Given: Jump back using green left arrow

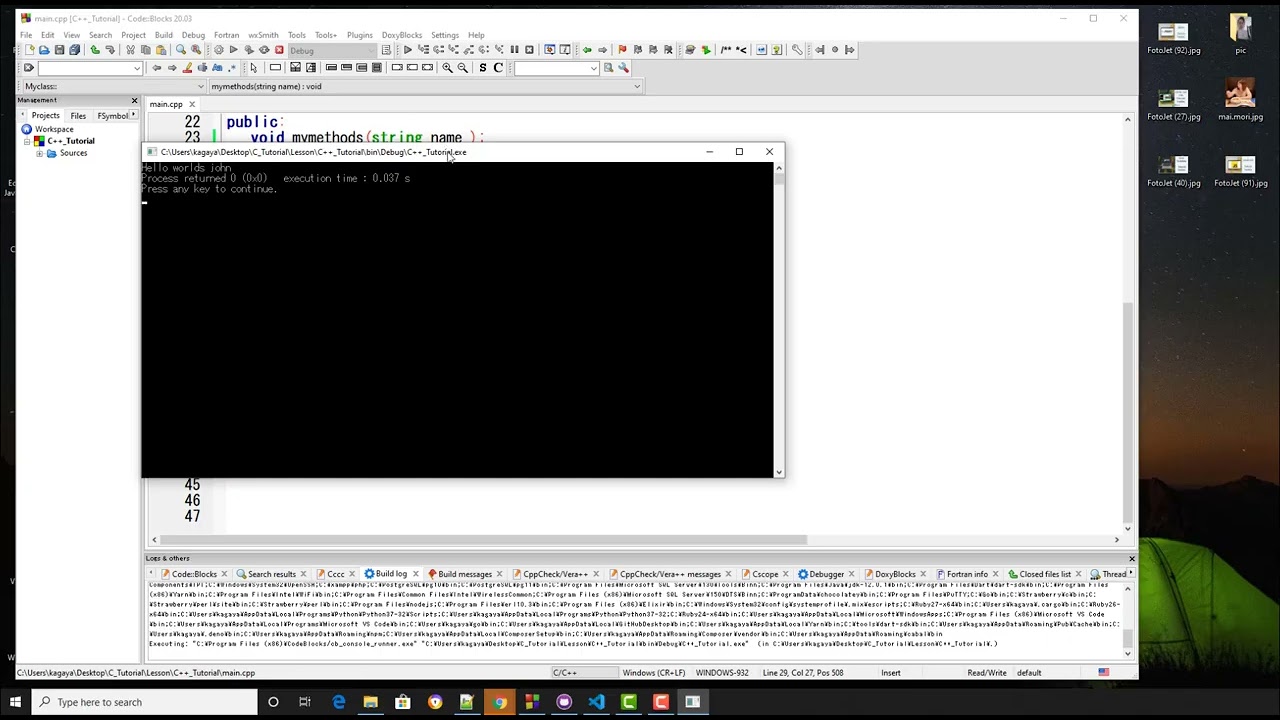Looking at the screenshot, I should (x=587, y=50).
